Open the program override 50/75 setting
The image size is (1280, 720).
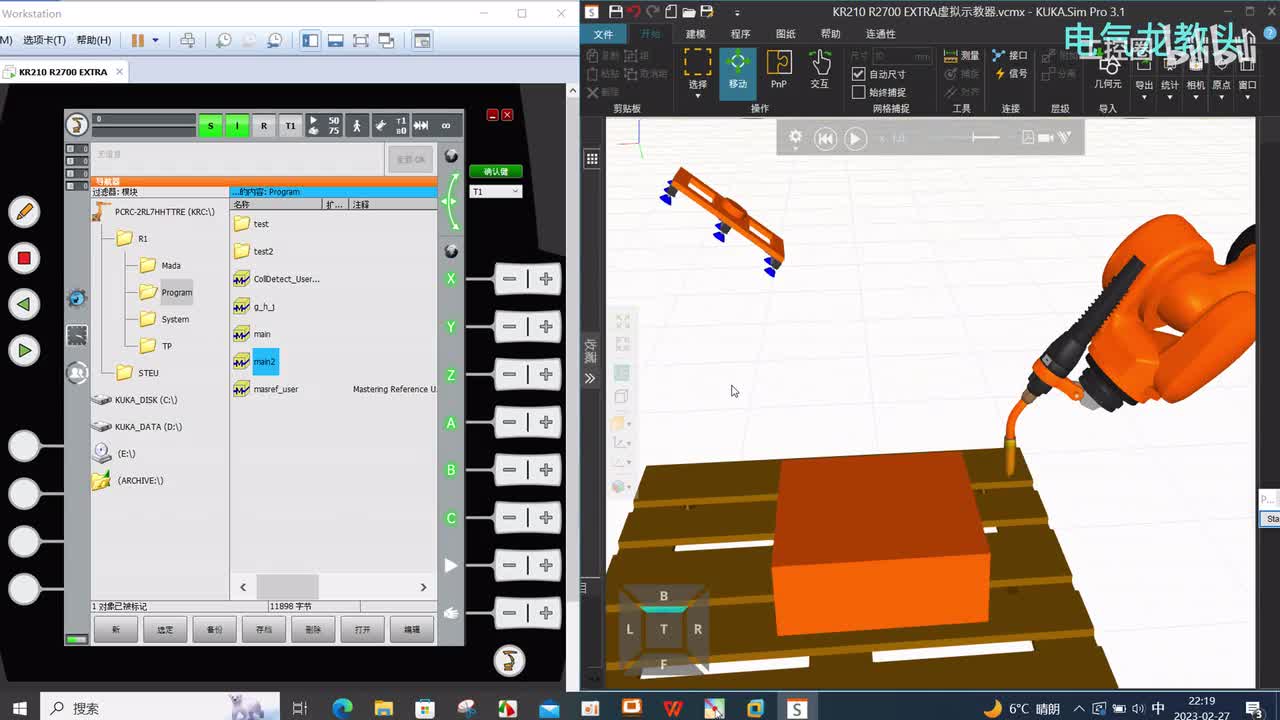point(324,126)
